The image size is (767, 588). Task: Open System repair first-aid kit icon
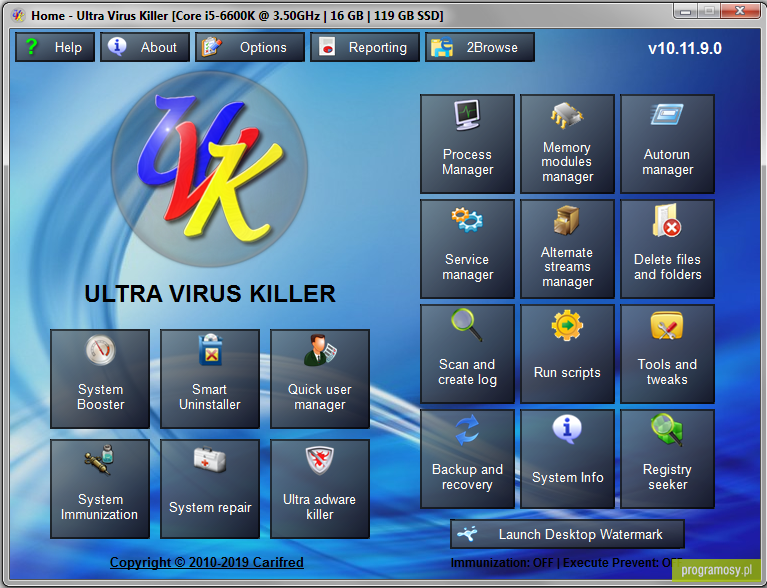pos(210,460)
